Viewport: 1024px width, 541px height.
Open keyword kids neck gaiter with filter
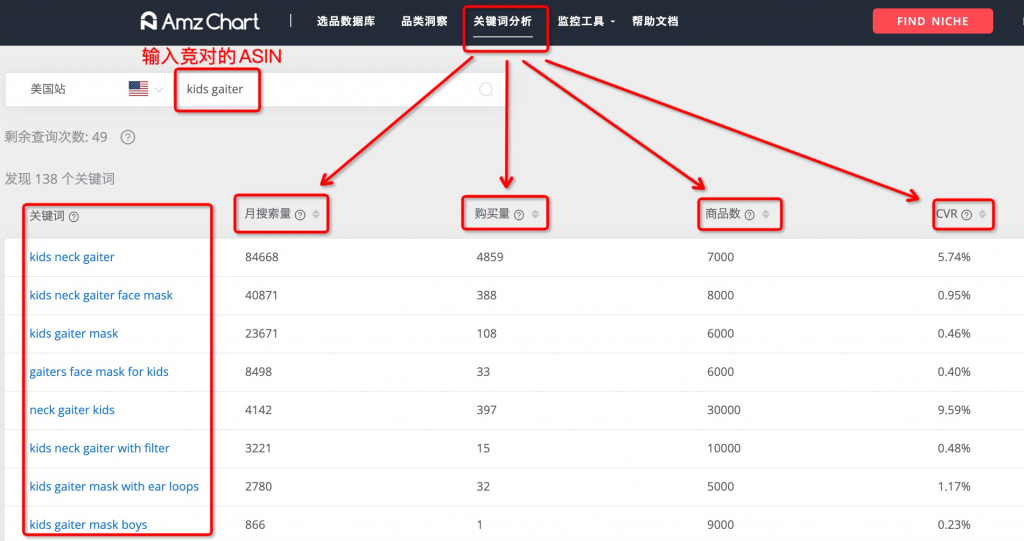(99, 448)
